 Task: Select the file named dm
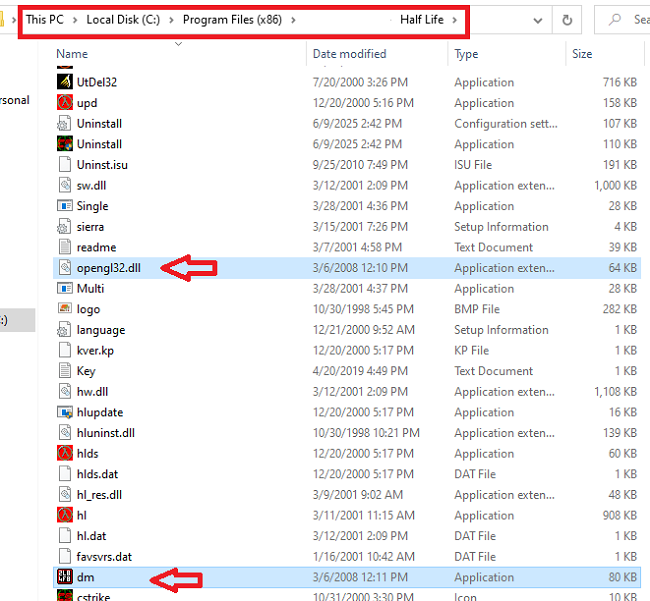point(85,577)
